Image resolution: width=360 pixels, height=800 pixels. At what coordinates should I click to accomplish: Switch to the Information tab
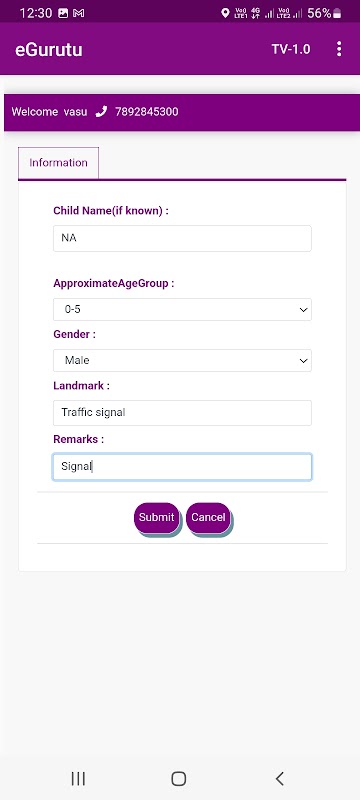58,163
